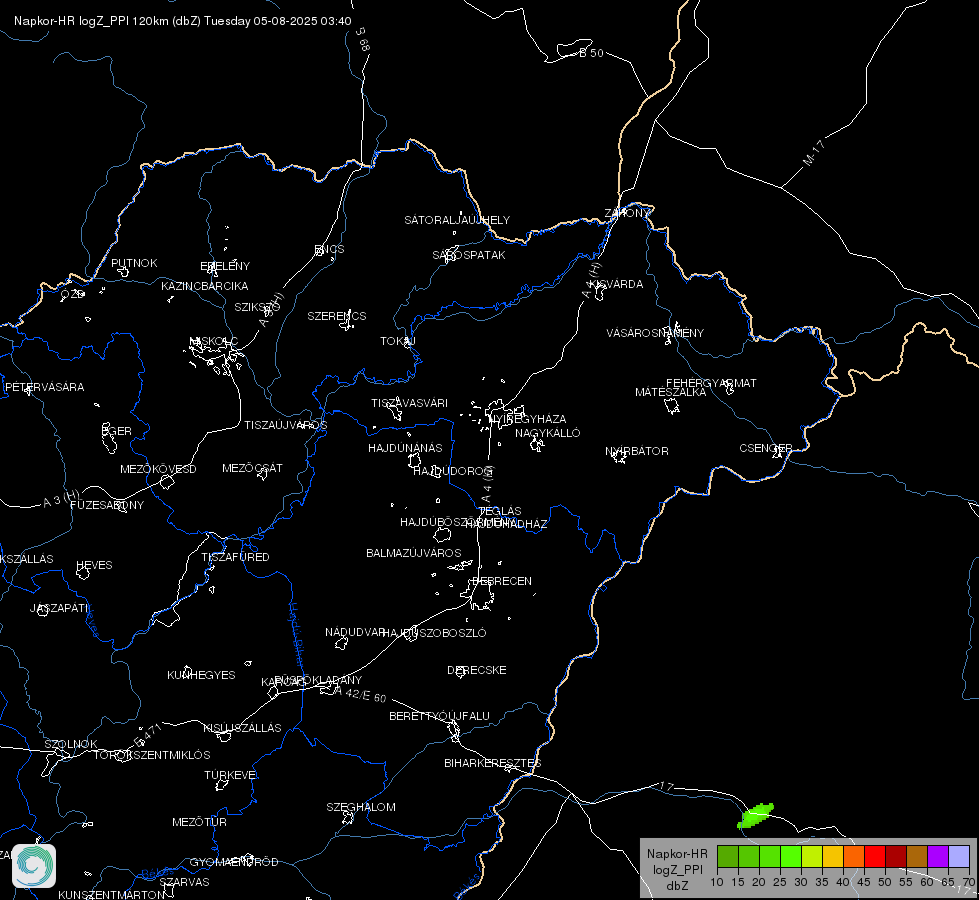The width and height of the screenshot is (979, 900).
Task: Click the DERECSKE city label
Action: click(477, 670)
